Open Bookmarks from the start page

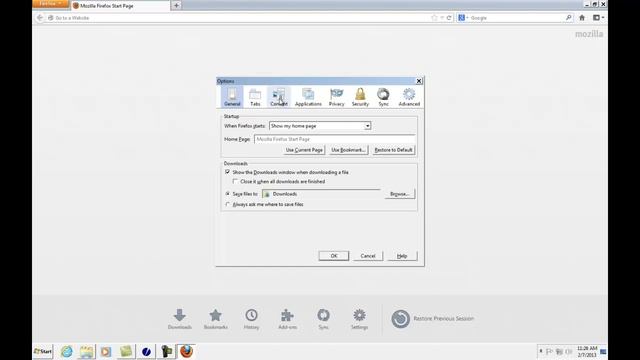216,319
